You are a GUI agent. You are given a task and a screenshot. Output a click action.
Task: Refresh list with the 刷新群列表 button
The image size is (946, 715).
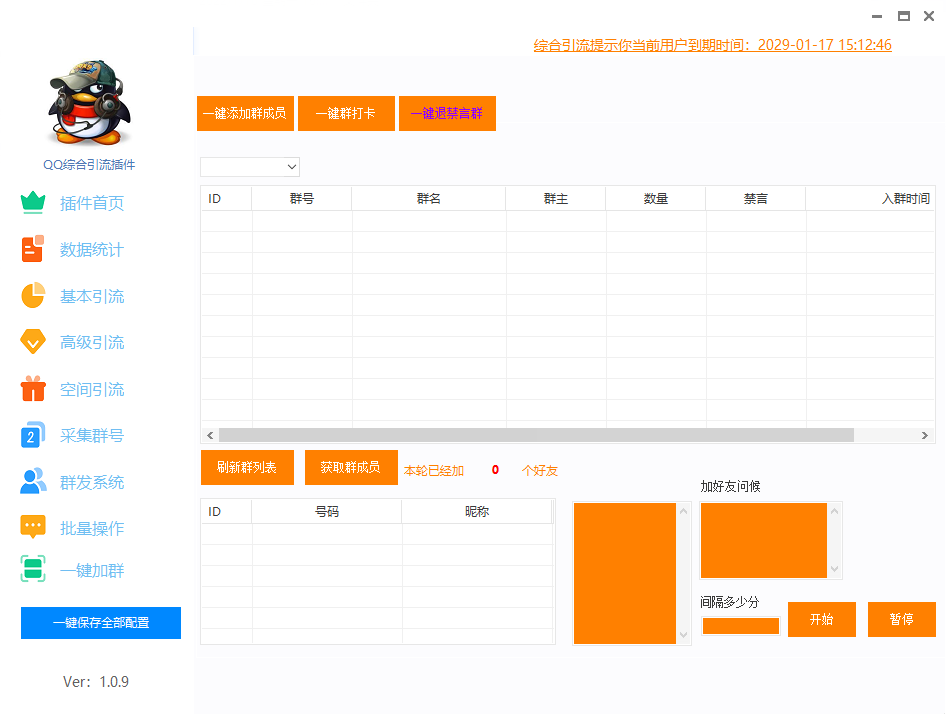pos(247,467)
